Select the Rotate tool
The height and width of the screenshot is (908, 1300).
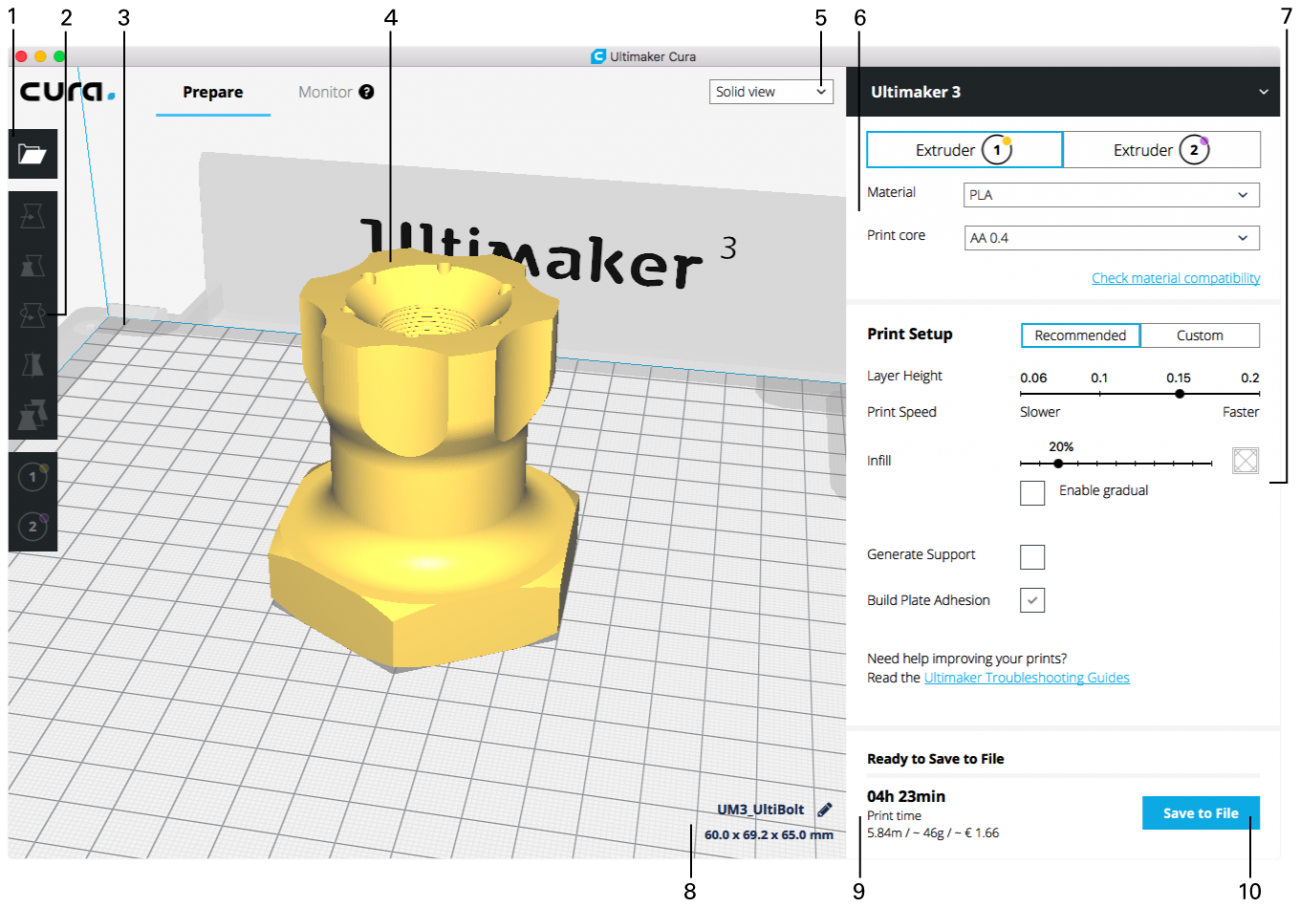click(x=33, y=315)
